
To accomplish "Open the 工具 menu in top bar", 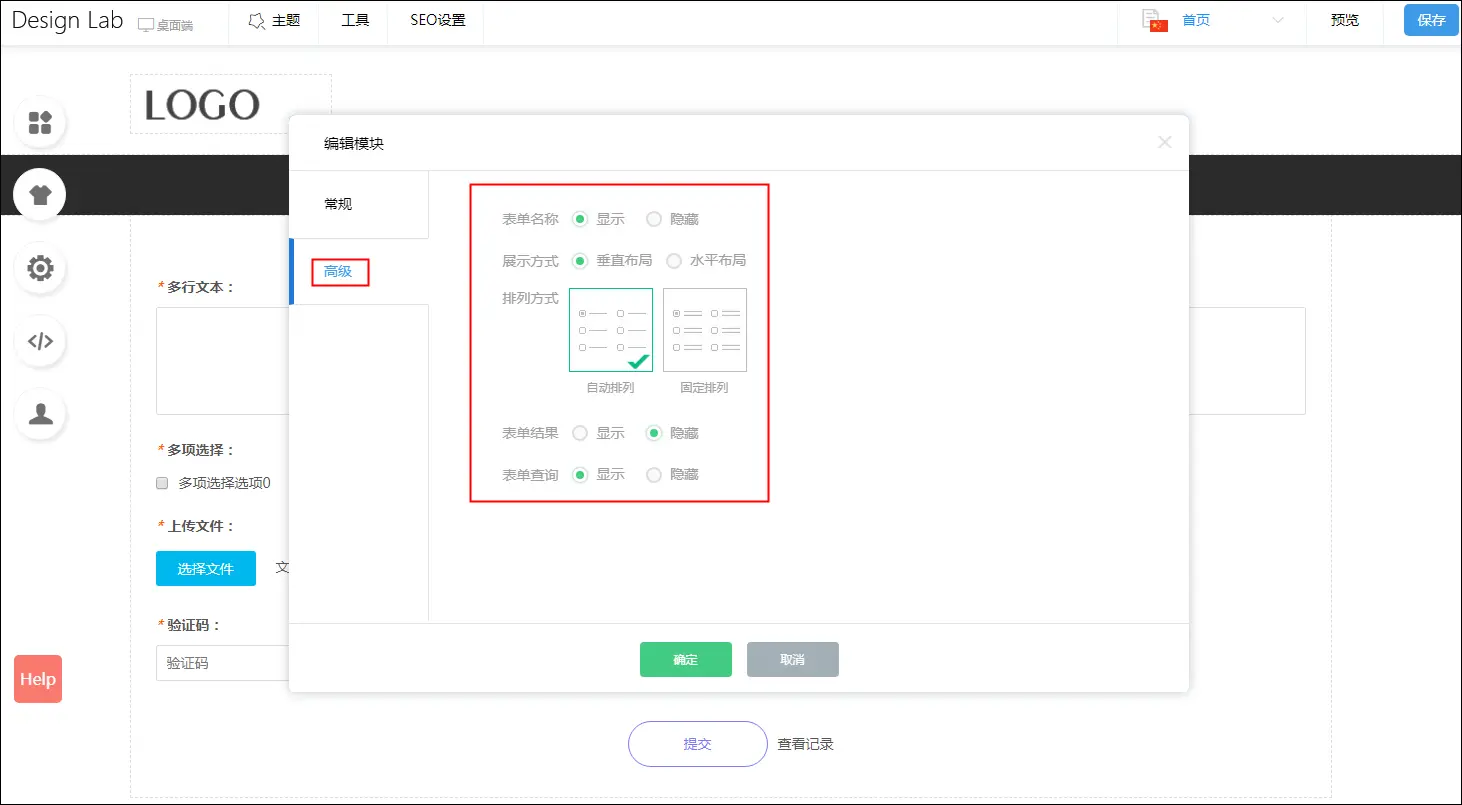I will [355, 21].
